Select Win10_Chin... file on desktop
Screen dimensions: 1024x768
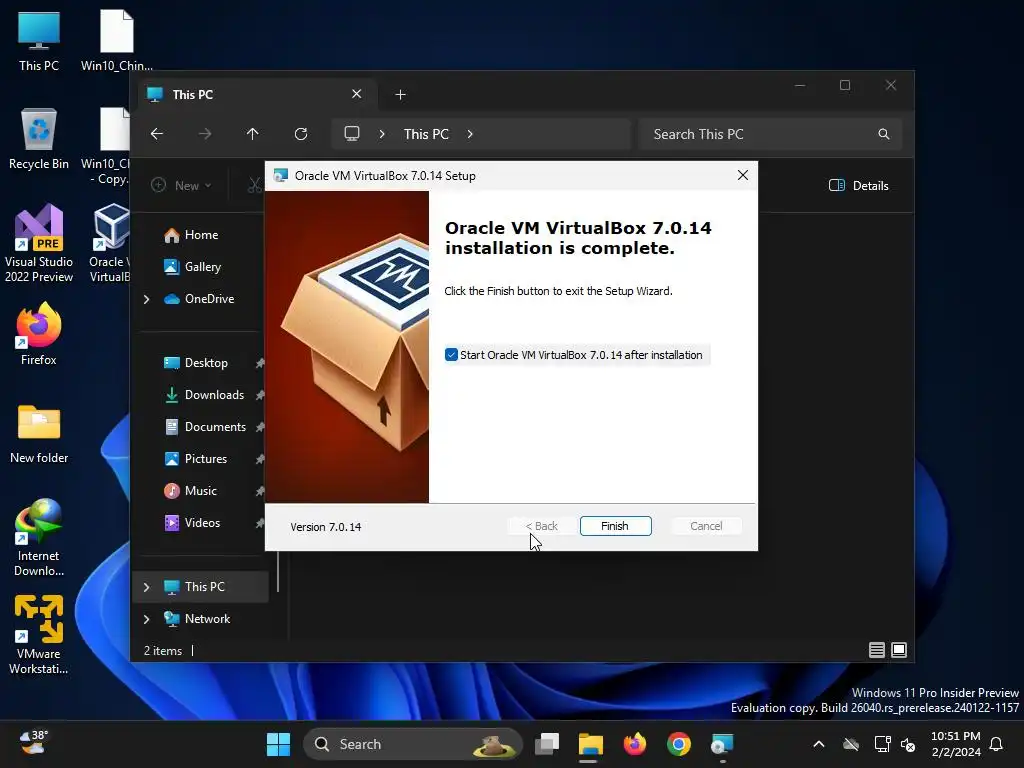coord(116,40)
